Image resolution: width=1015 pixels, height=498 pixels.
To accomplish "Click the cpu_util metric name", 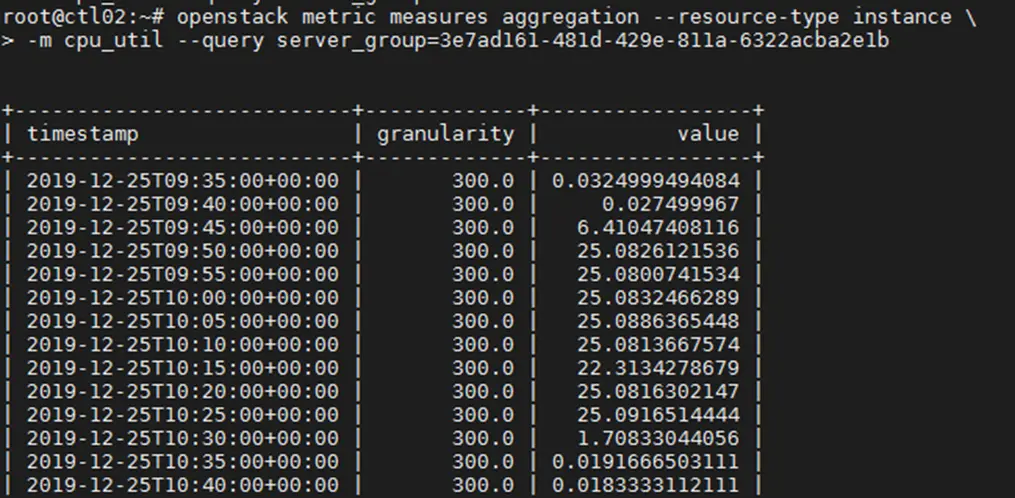I will pos(114,41).
